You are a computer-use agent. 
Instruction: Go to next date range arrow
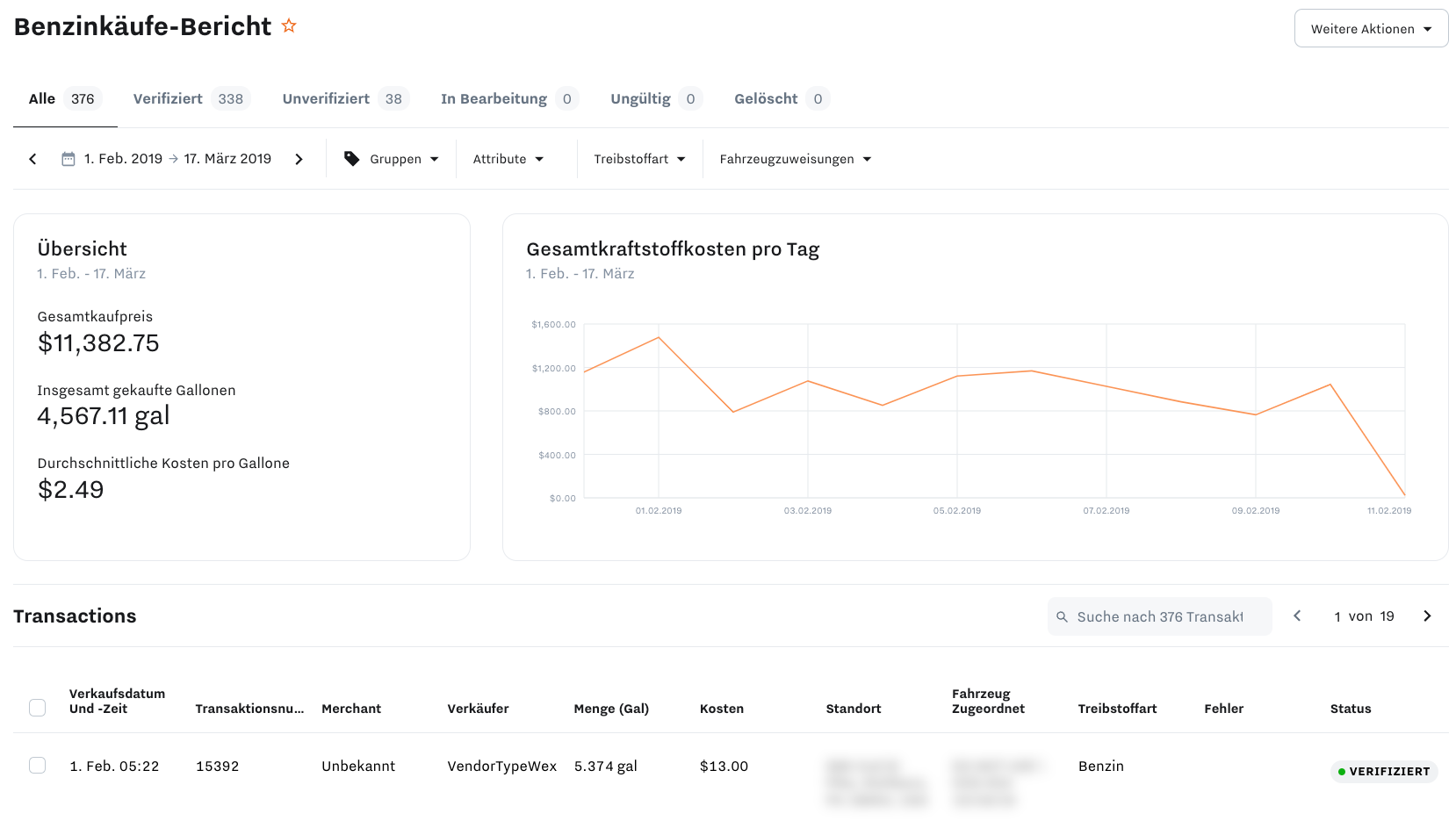click(x=299, y=159)
